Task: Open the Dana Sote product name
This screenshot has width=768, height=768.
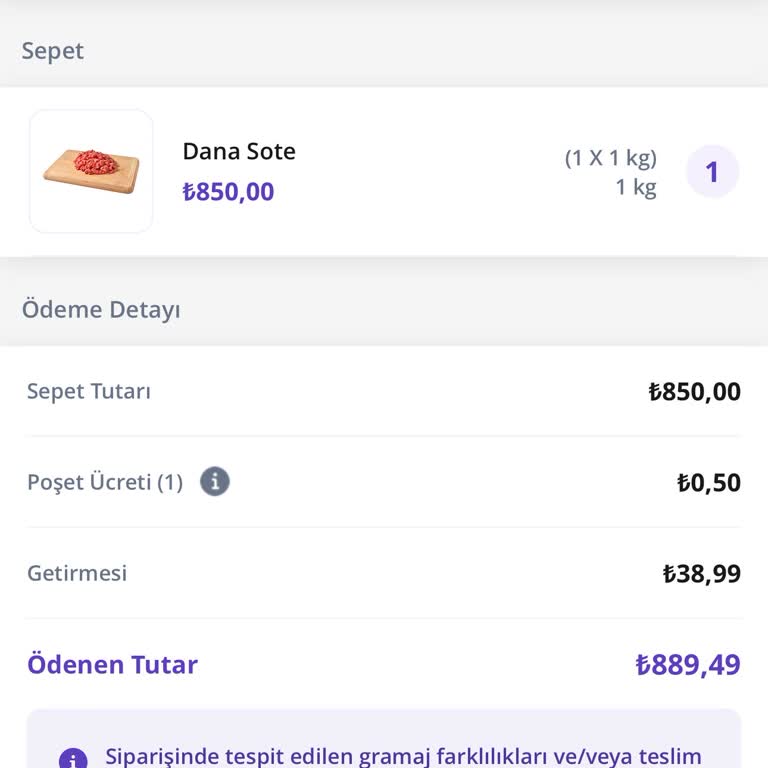Action: 239,152
